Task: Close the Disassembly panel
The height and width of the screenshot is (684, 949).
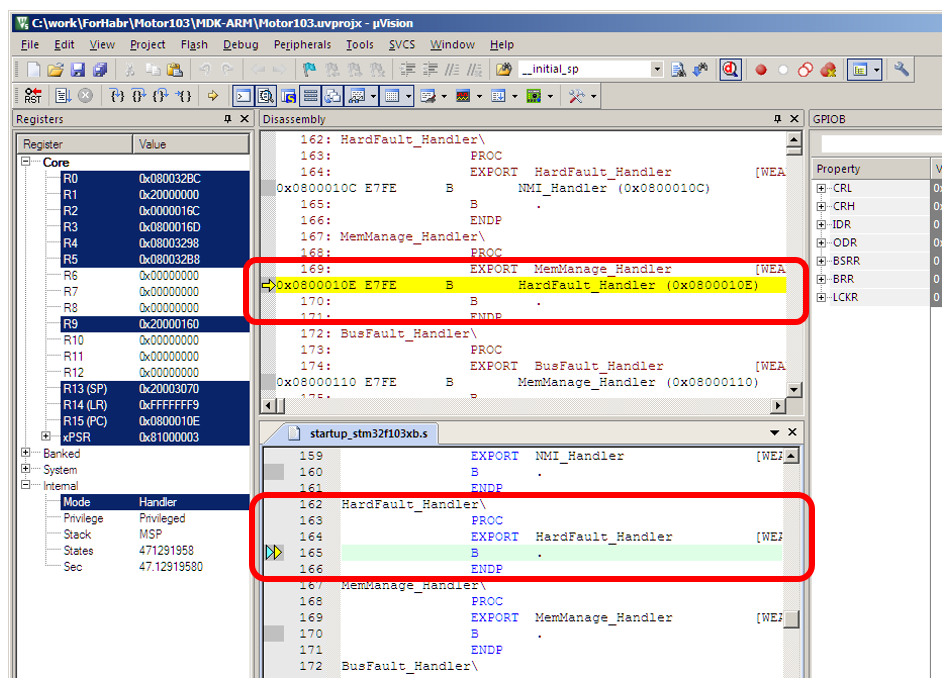Action: [x=795, y=119]
